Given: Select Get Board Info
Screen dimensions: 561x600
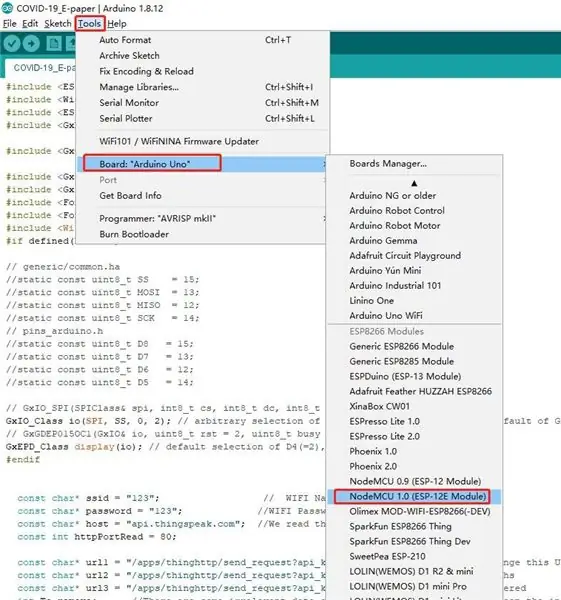Looking at the screenshot, I should [202, 196].
